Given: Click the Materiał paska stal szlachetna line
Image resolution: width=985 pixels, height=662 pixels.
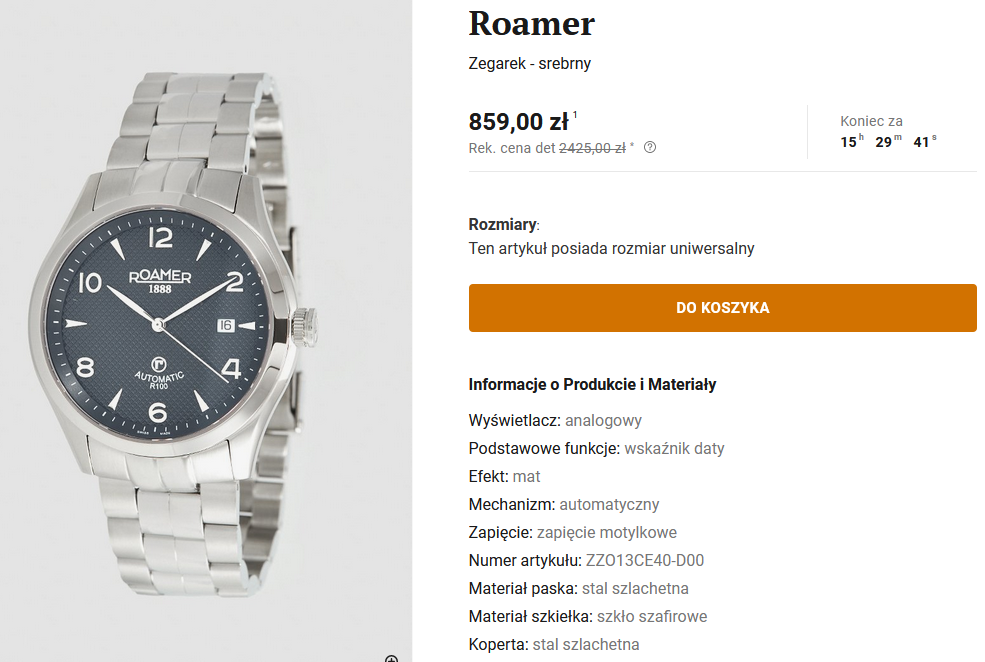Looking at the screenshot, I should point(578,588).
